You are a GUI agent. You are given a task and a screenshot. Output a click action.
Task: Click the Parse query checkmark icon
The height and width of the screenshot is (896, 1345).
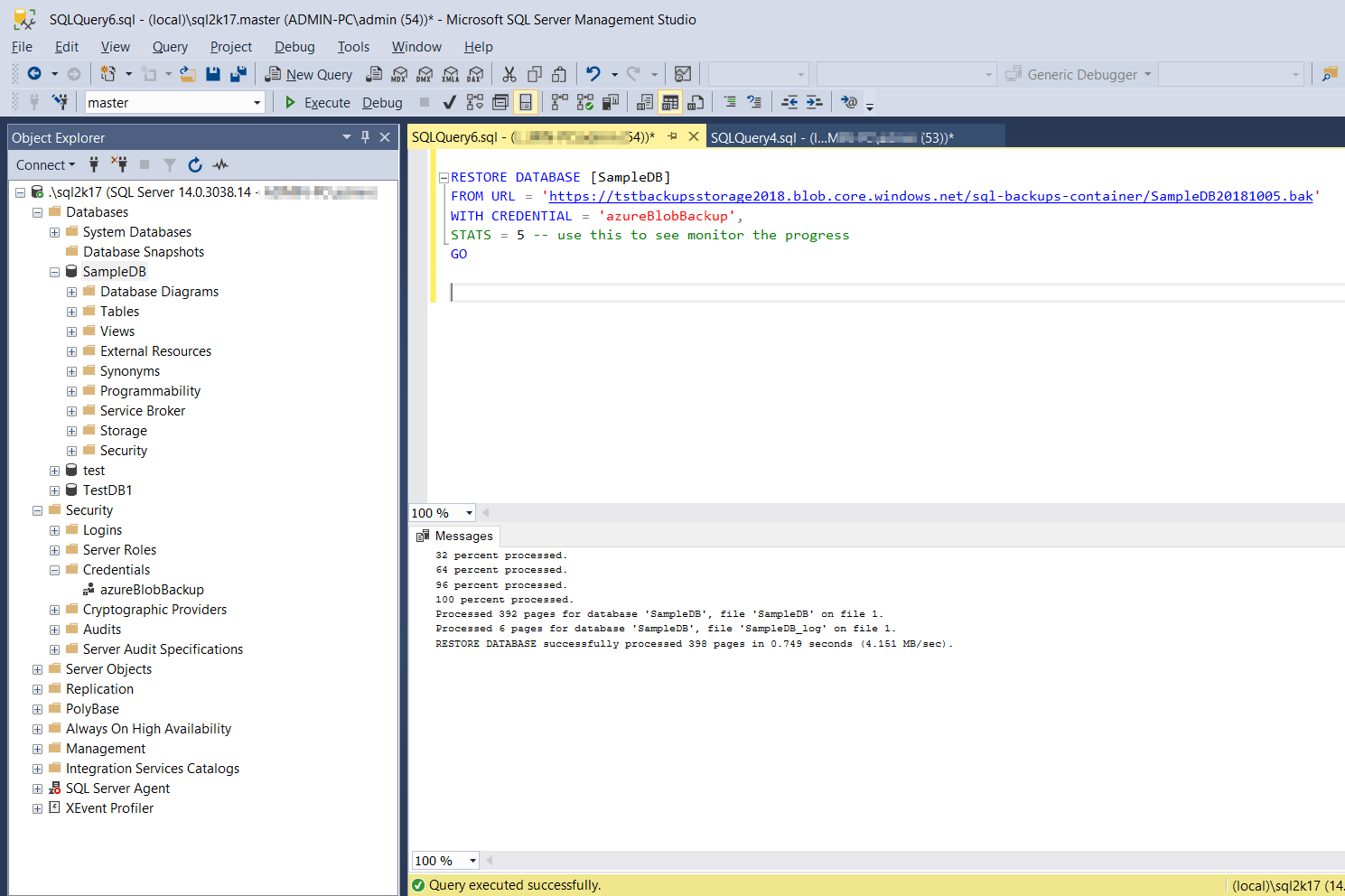coord(449,102)
